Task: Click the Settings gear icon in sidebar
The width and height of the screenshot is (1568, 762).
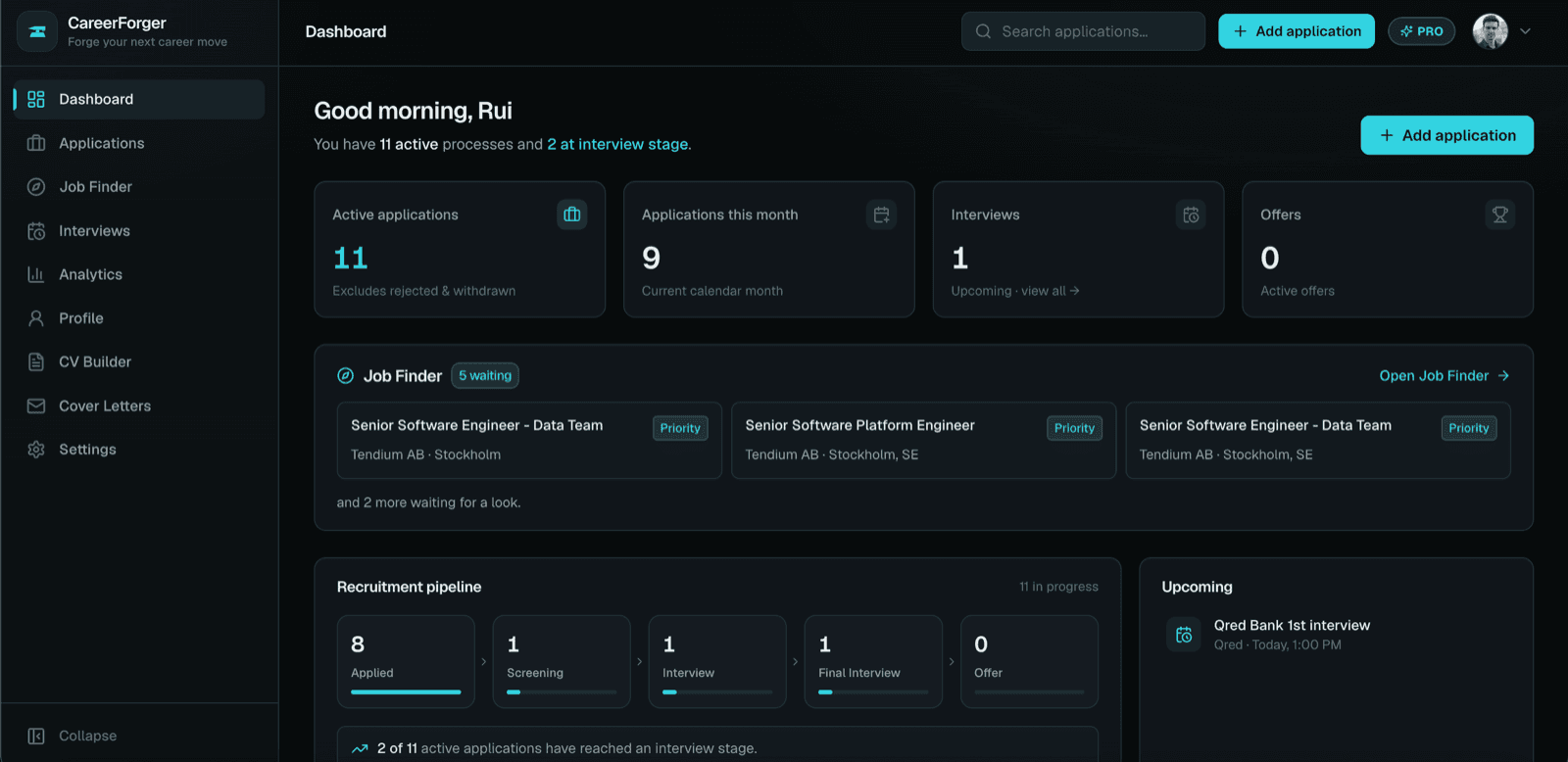Action: pos(36,450)
